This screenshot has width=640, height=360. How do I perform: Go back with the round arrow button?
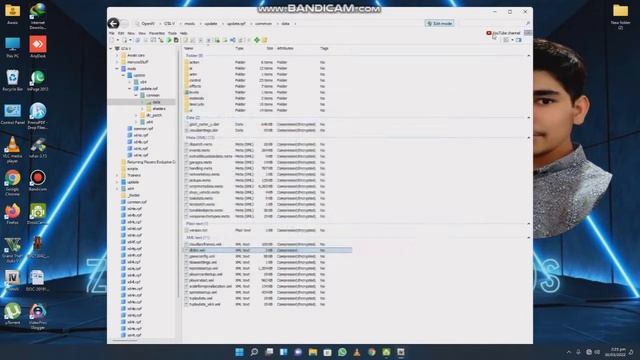113,23
